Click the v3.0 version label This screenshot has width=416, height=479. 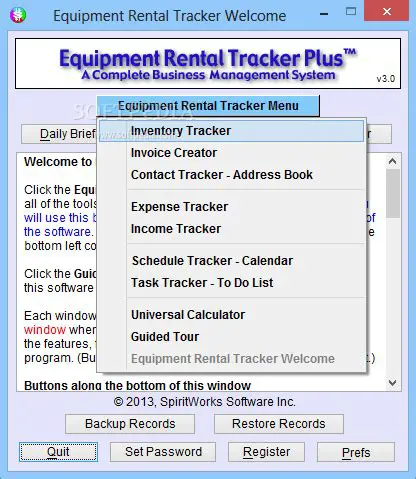click(x=386, y=79)
